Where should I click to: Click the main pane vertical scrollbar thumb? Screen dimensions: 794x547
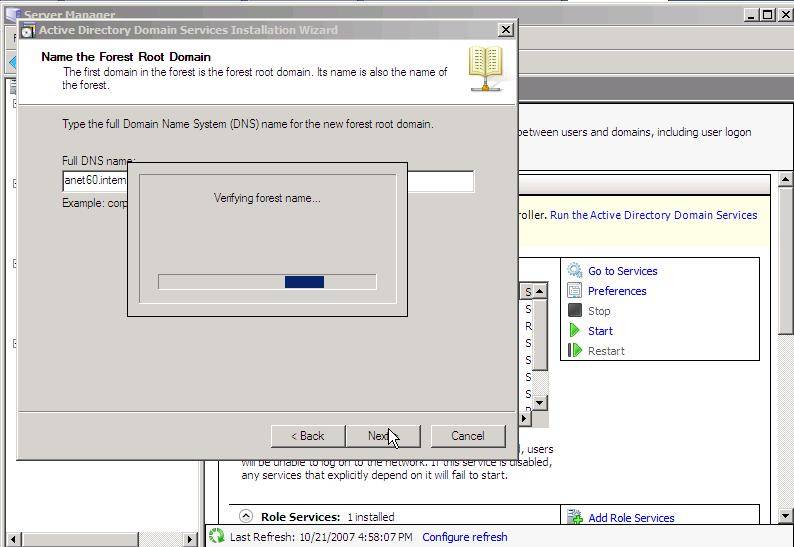click(x=785, y=260)
